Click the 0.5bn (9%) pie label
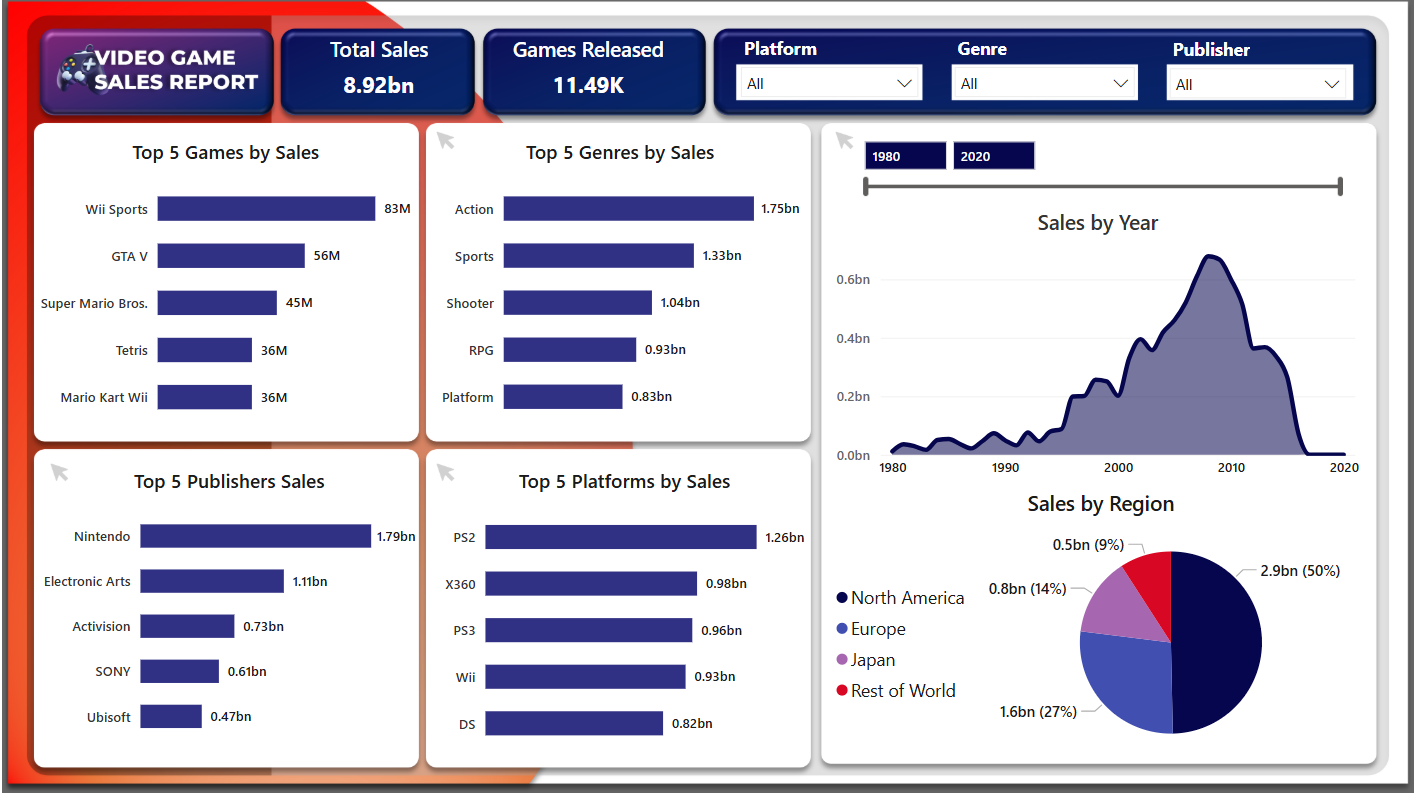This screenshot has height=793, width=1416. [x=1088, y=545]
